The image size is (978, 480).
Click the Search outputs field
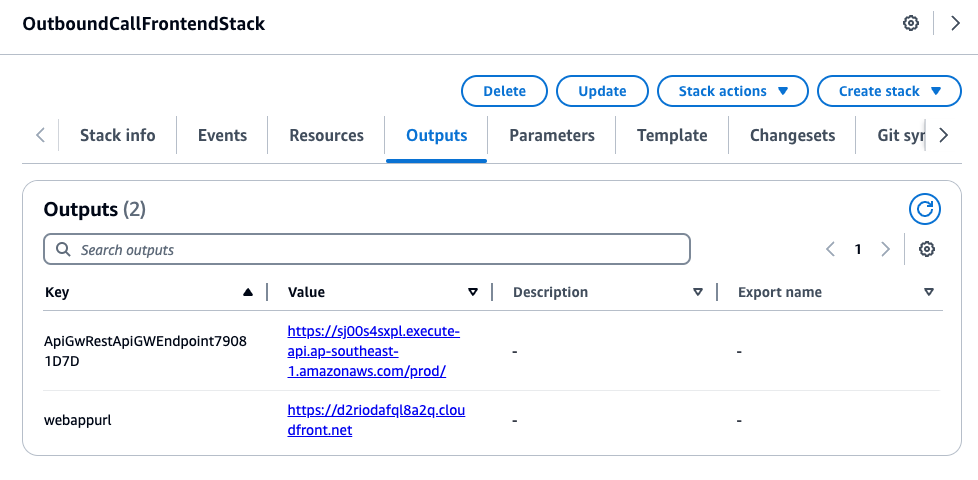367,249
